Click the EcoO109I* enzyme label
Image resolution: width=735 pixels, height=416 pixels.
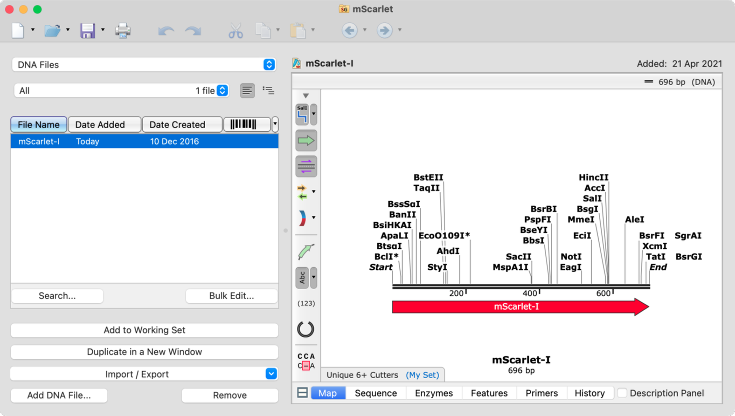[444, 235]
